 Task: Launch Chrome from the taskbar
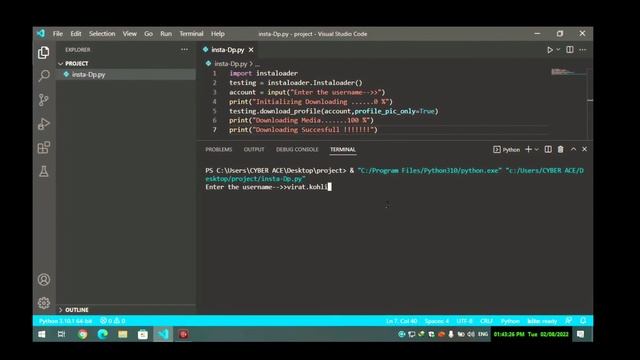click(82, 334)
